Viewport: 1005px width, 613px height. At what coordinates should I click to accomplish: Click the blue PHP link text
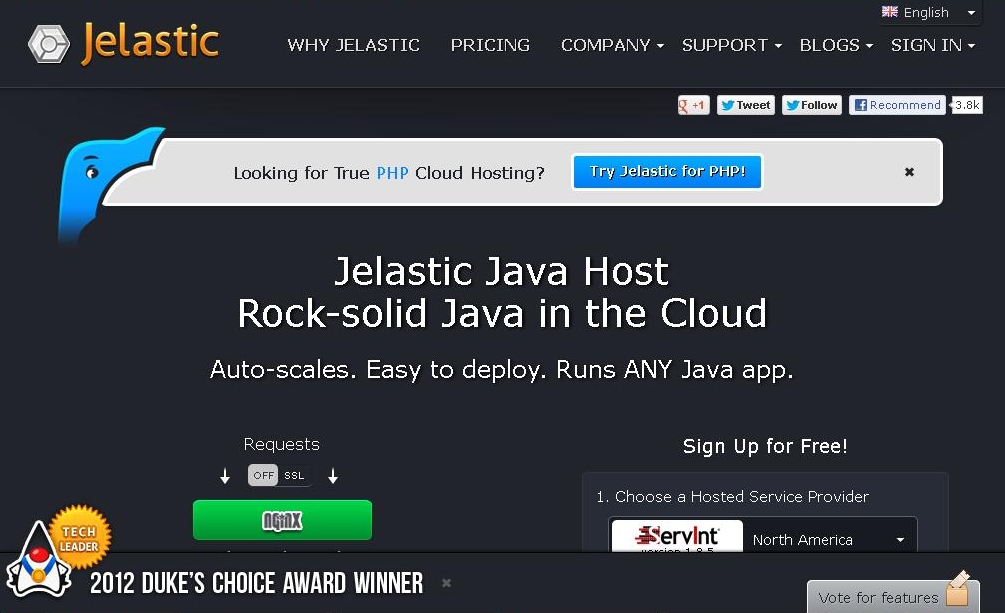[x=392, y=173]
